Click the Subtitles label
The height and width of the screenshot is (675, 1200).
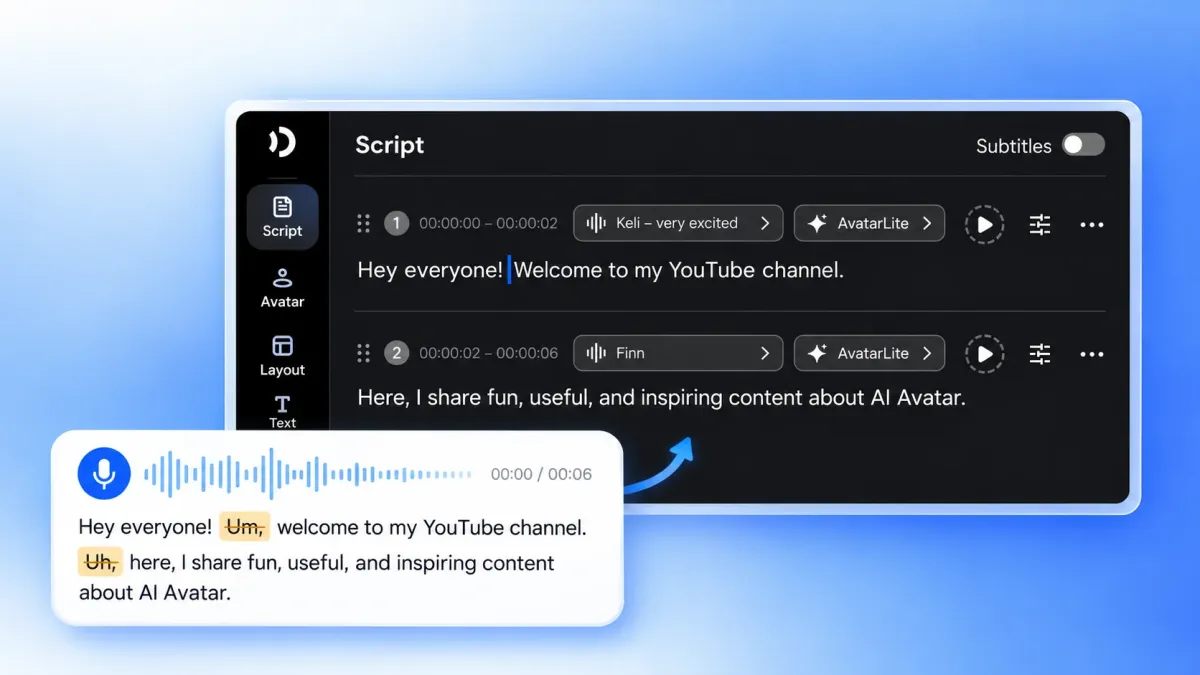tap(1013, 146)
